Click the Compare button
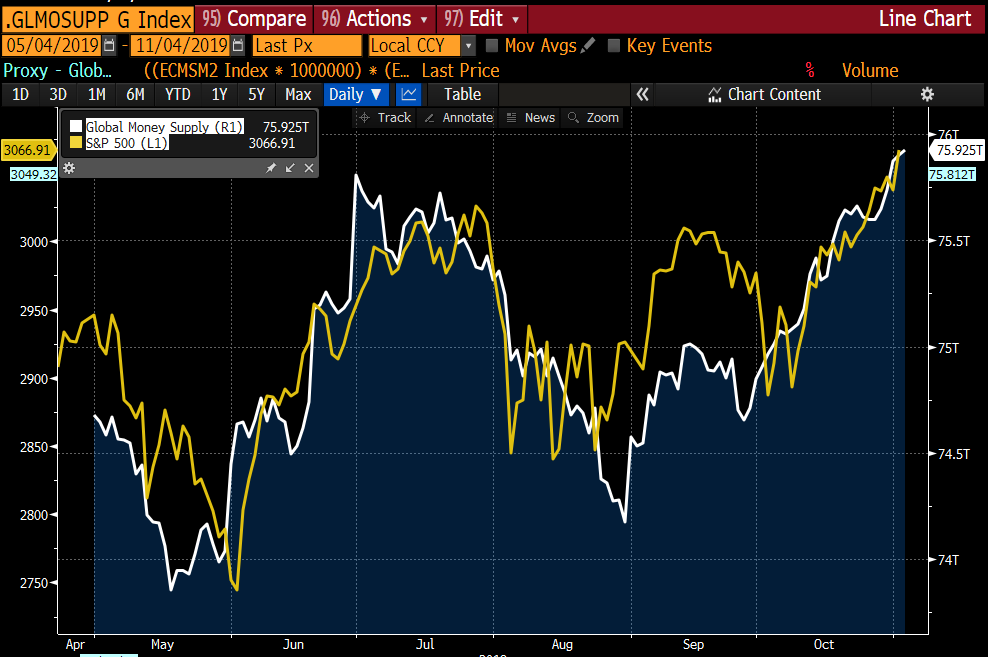Viewport: 988px width, 657px height. point(254,19)
